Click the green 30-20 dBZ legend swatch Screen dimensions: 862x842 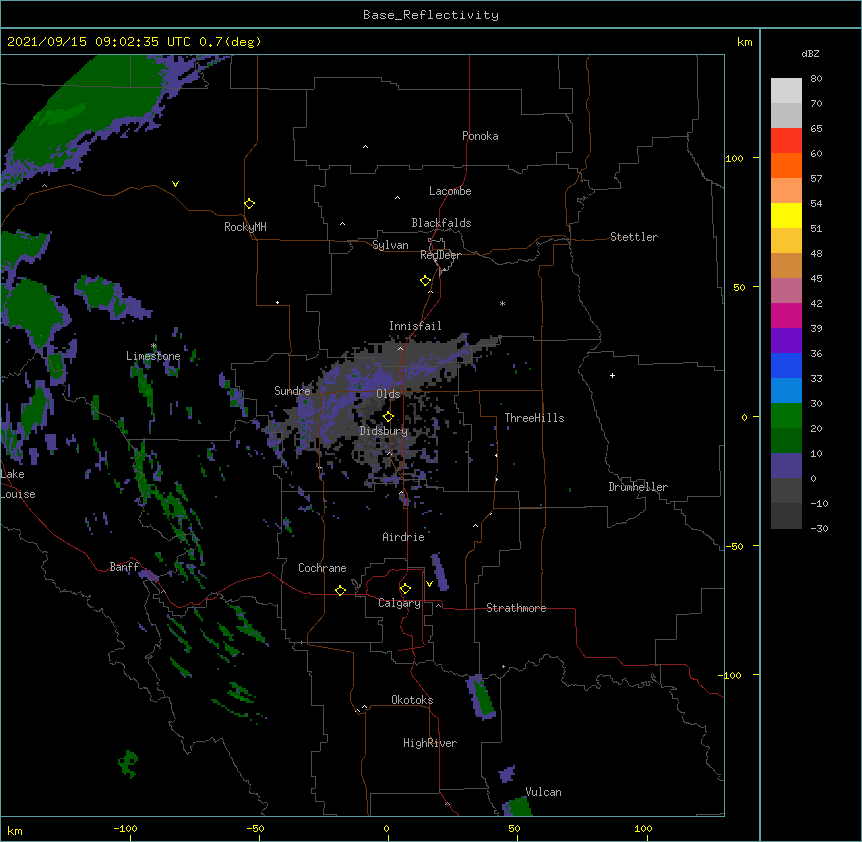pos(786,416)
